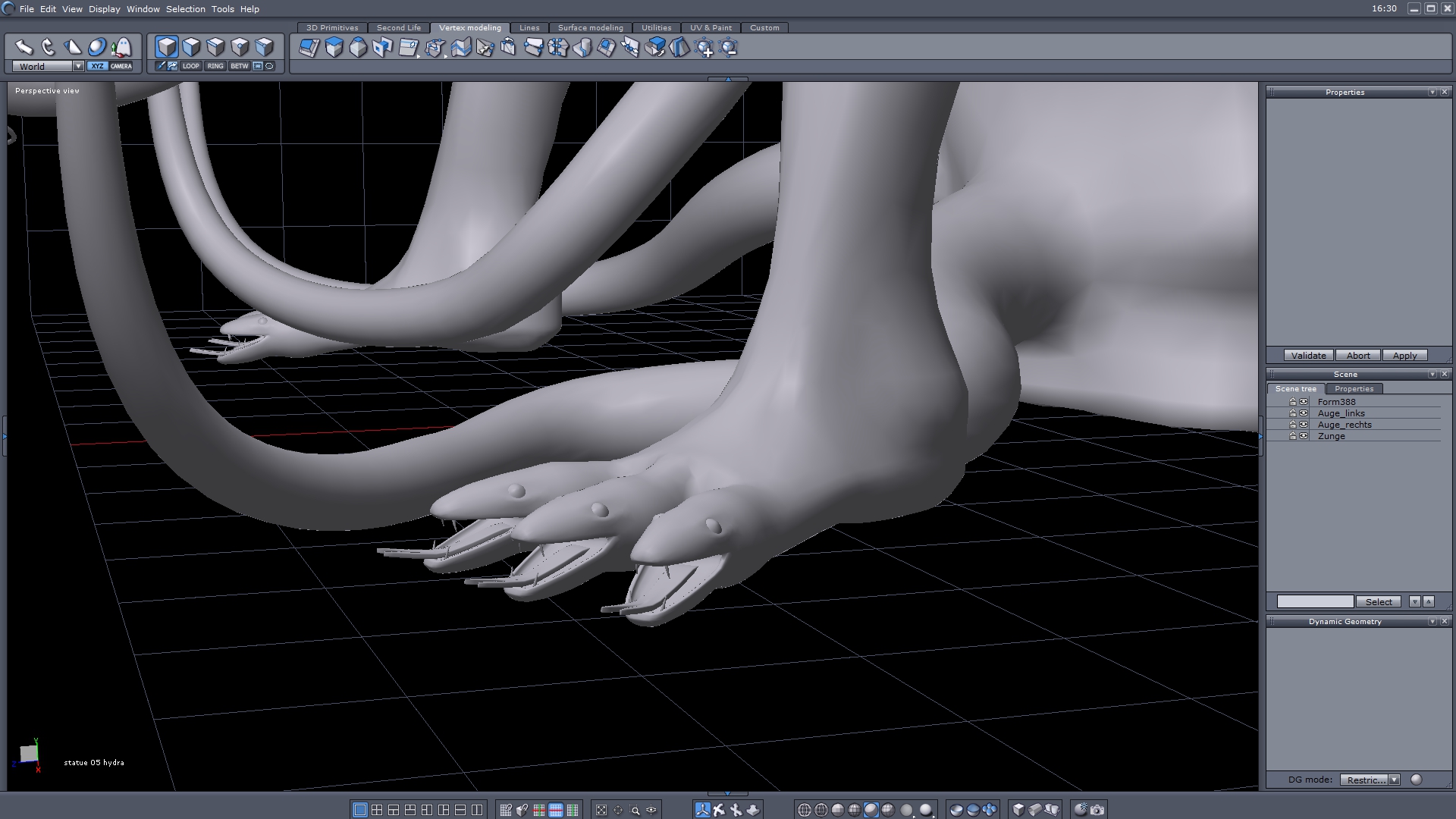
Task: Open the World coordinate system dropdown
Action: tap(78, 66)
